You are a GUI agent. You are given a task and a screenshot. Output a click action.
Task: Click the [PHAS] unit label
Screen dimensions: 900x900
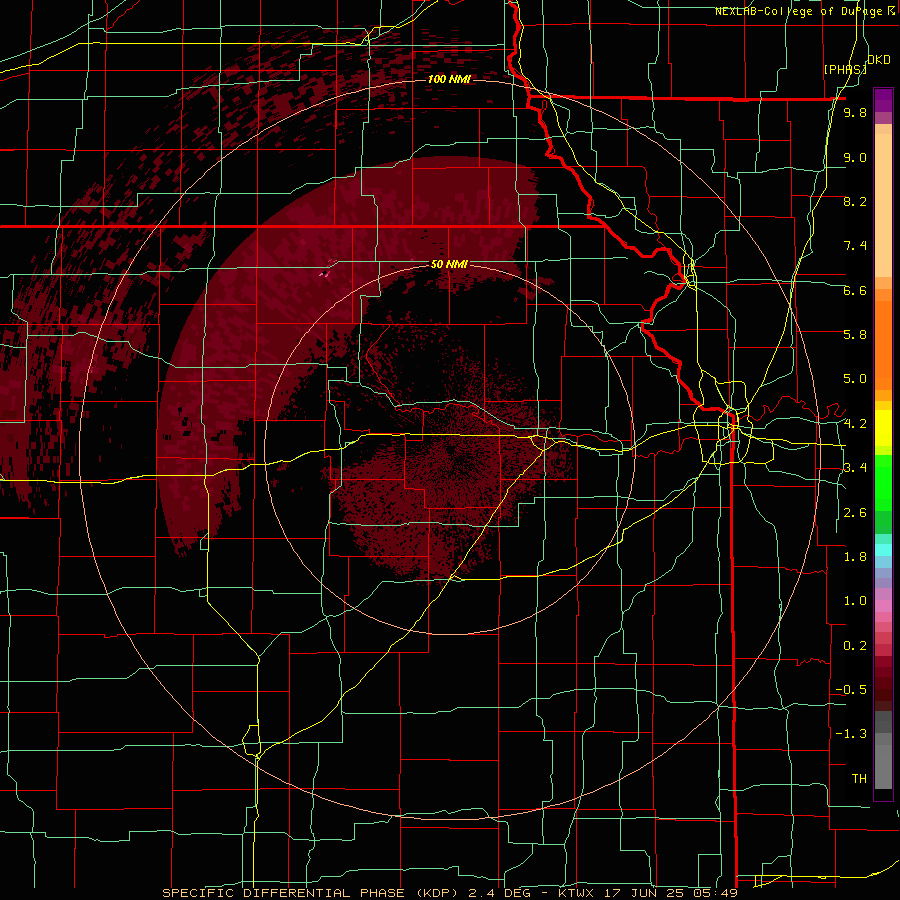tap(844, 69)
